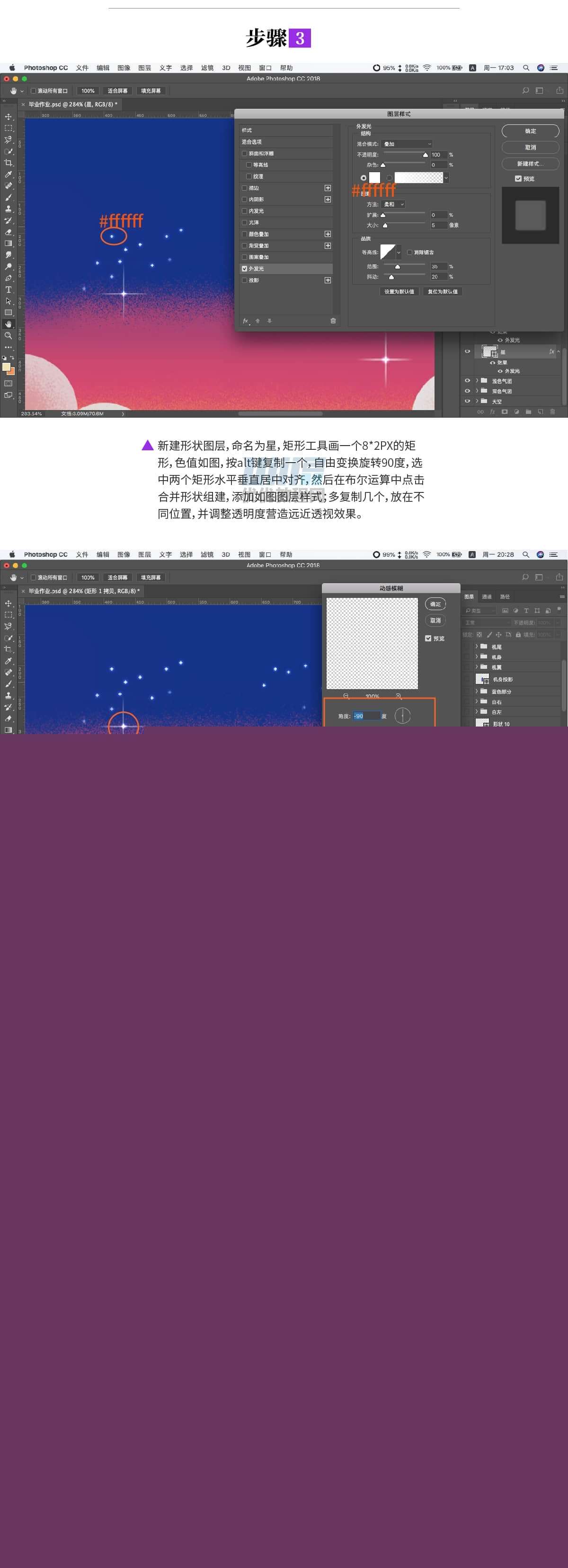Hide the 天空 layer group

click(468, 401)
